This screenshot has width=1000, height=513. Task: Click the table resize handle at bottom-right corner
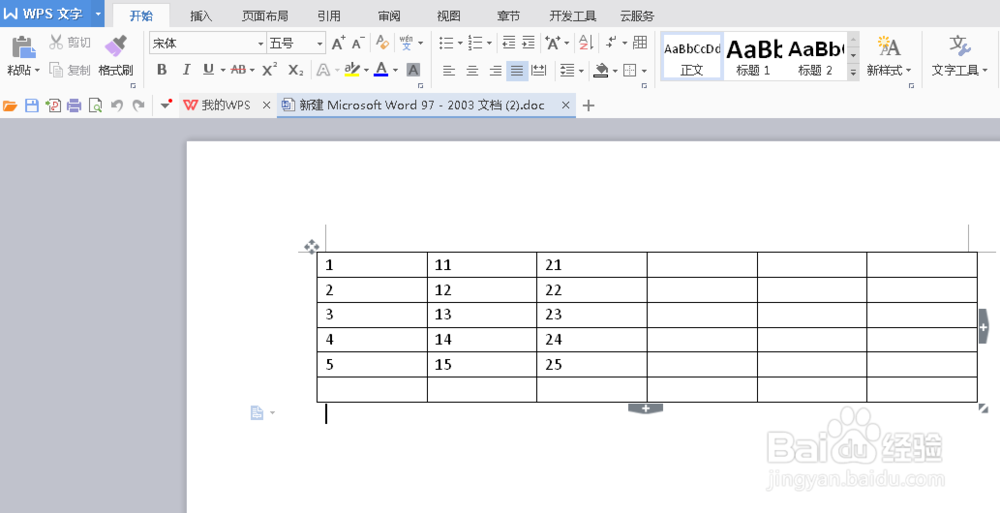(x=983, y=408)
